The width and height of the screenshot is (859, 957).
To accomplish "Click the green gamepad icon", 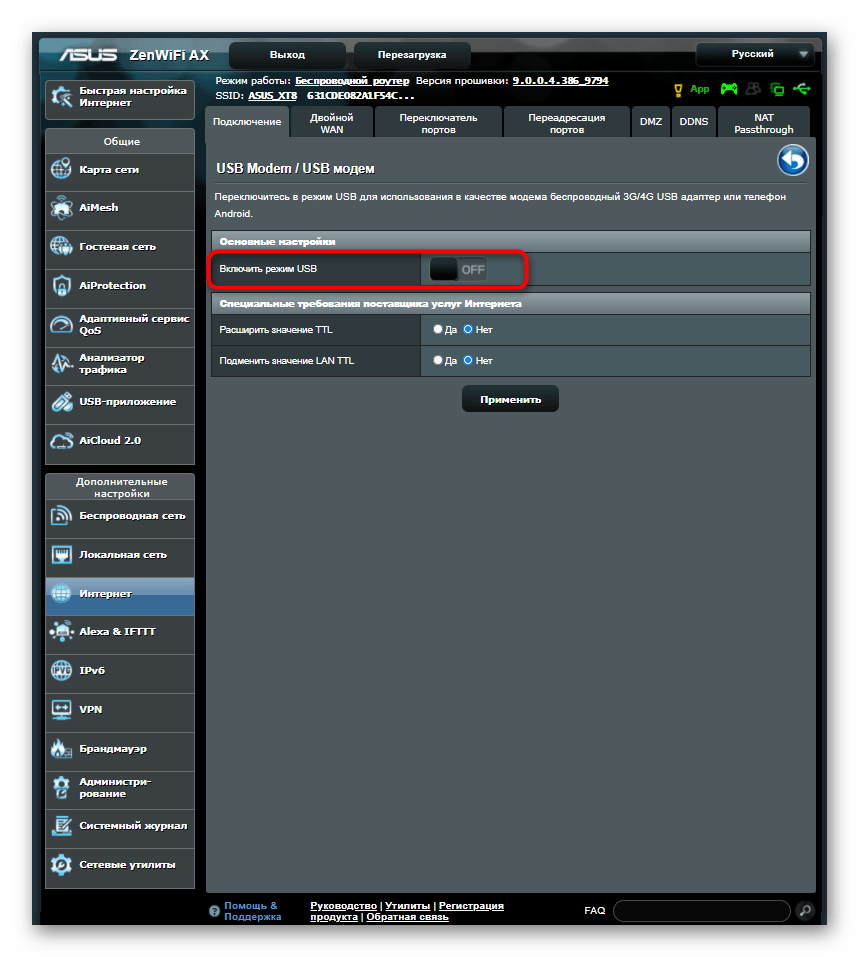I will [729, 89].
